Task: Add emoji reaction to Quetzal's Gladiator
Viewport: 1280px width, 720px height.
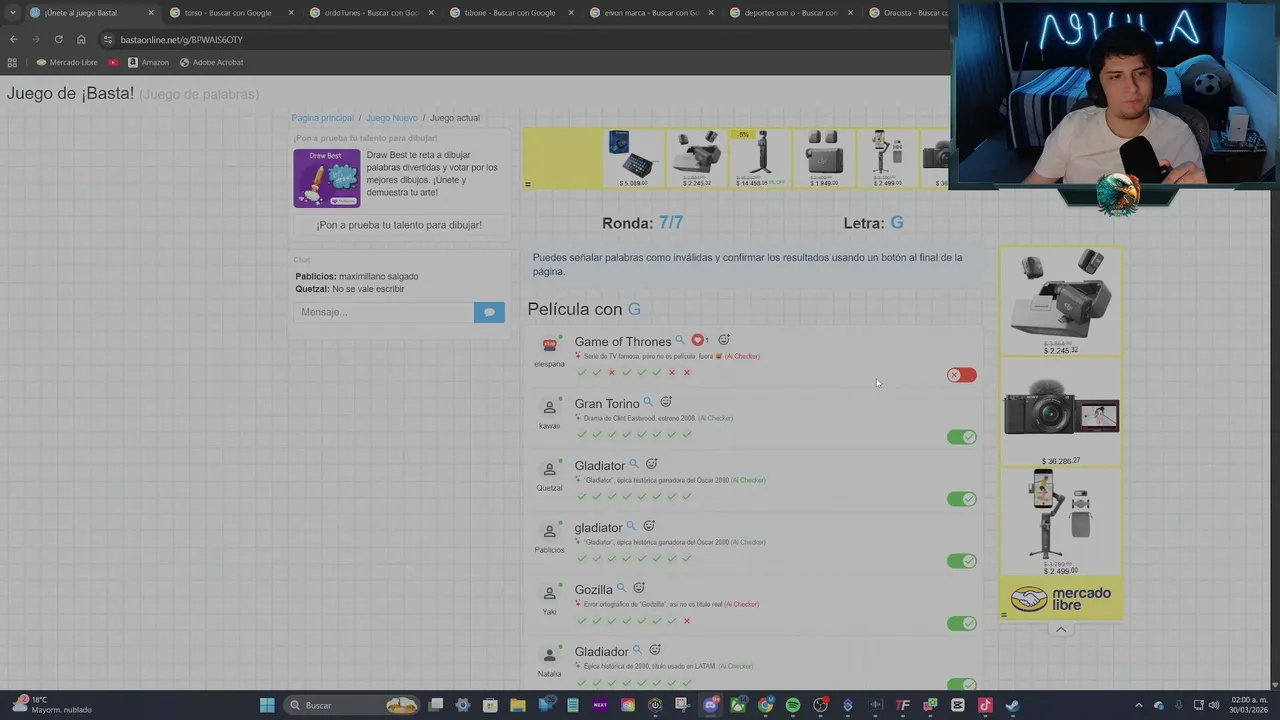Action: tap(652, 464)
